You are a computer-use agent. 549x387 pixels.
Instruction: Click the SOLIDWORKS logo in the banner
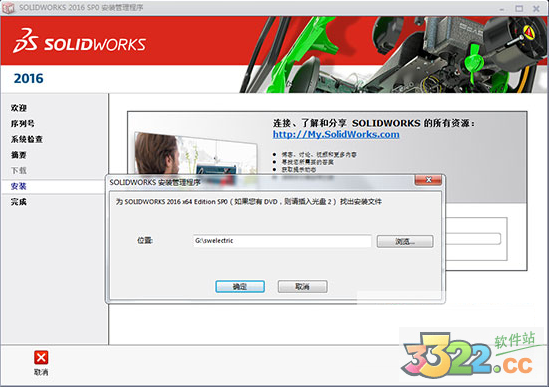(x=79, y=41)
